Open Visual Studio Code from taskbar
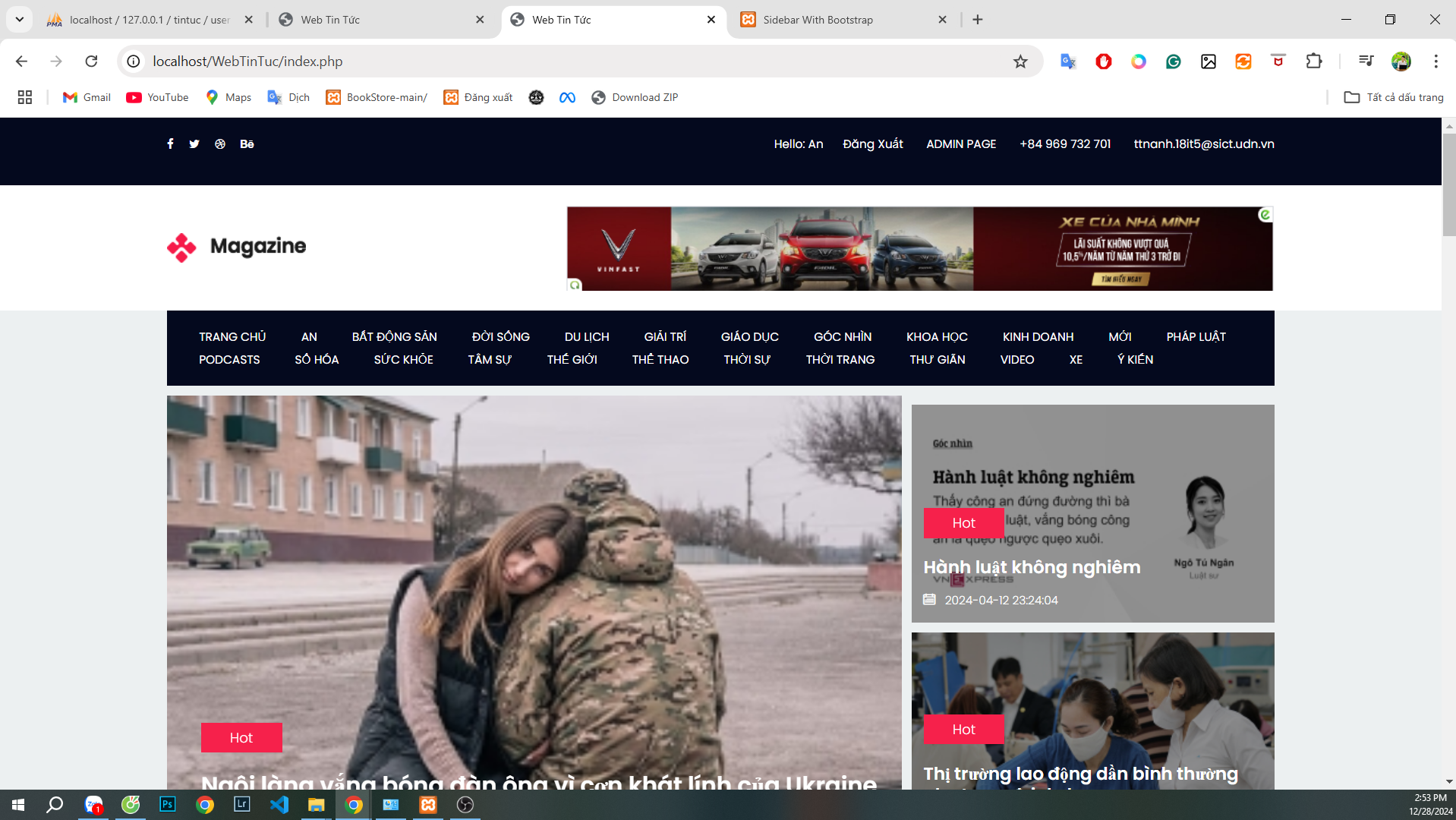The width and height of the screenshot is (1456, 820). (279, 805)
